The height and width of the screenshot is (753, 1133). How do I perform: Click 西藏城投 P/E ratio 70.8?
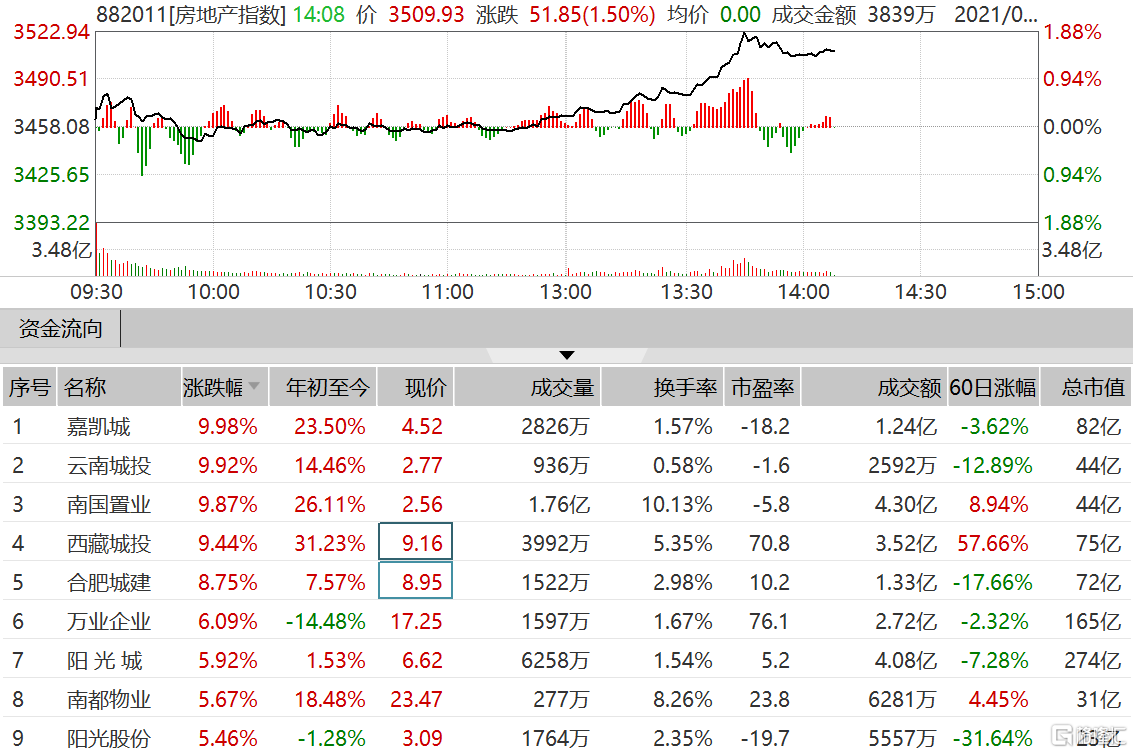point(770,543)
